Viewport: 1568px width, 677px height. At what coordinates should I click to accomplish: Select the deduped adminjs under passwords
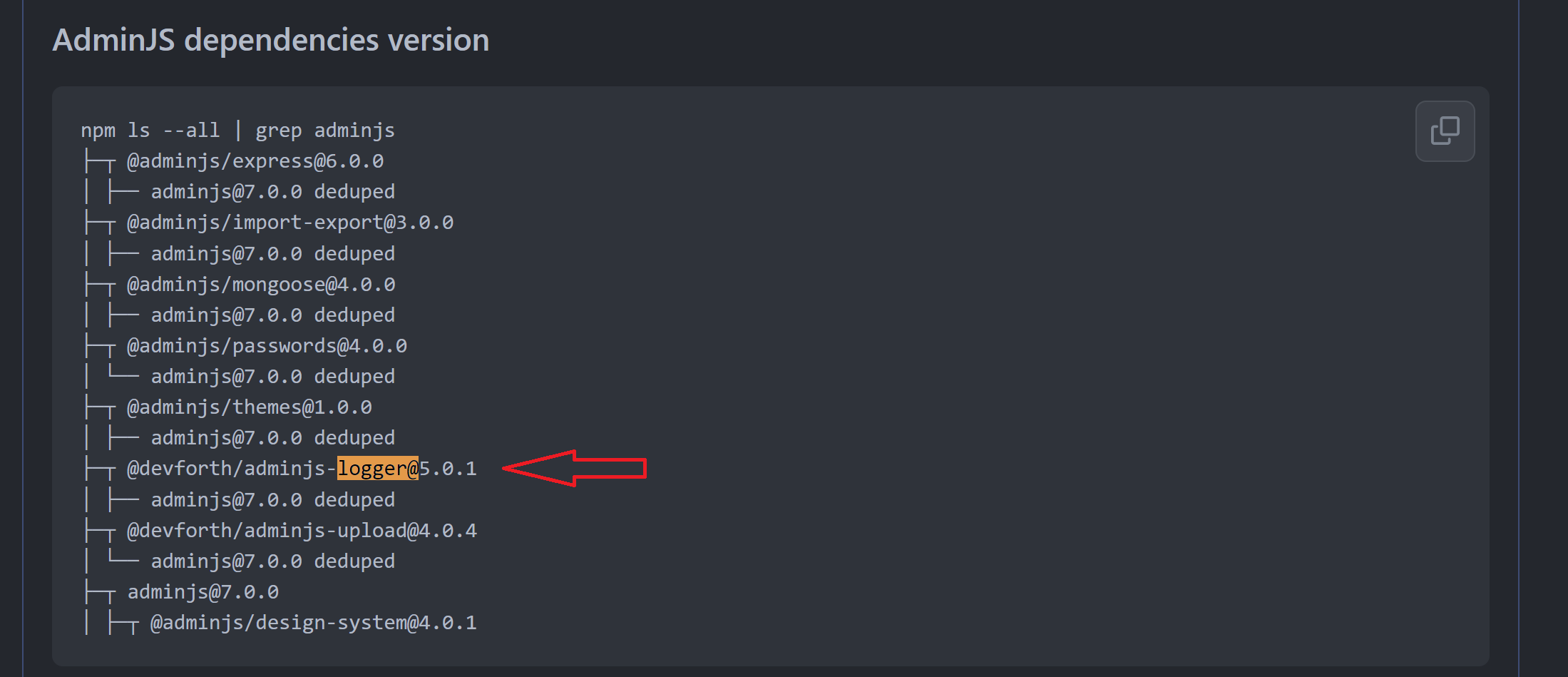[x=272, y=375]
